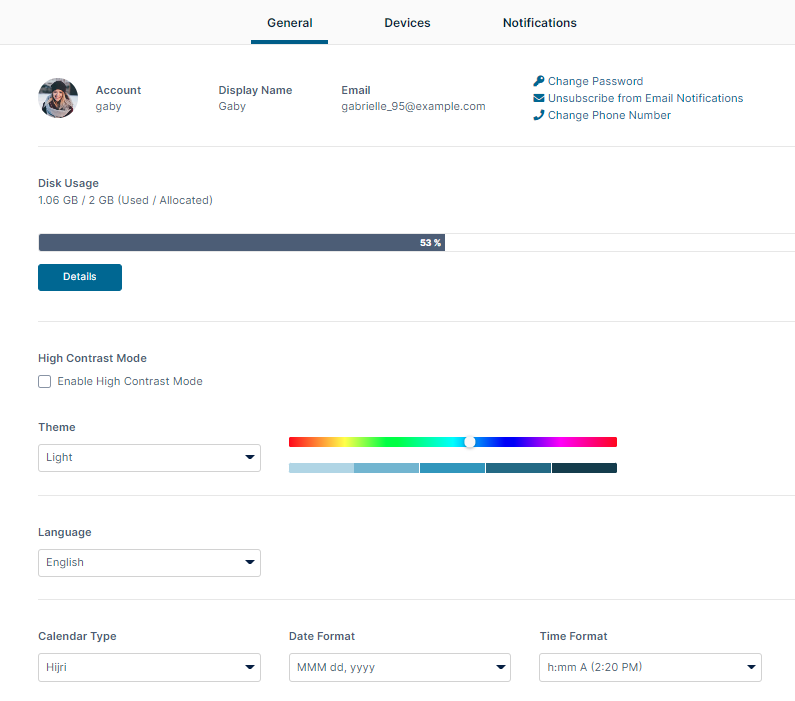Open the Theme dropdown set to Light
The width and height of the screenshot is (795, 701).
pyautogui.click(x=149, y=458)
